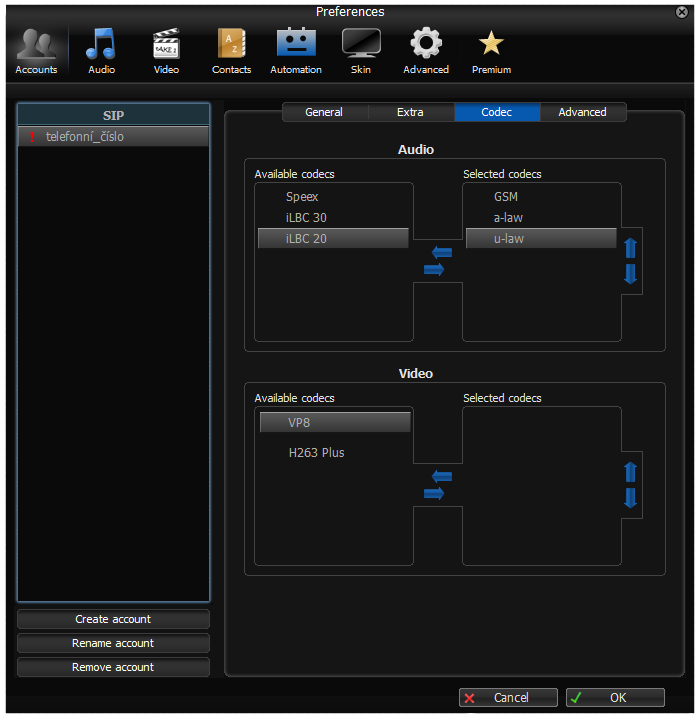
Task: Open the Advanced gear preferences section
Action: click(426, 52)
